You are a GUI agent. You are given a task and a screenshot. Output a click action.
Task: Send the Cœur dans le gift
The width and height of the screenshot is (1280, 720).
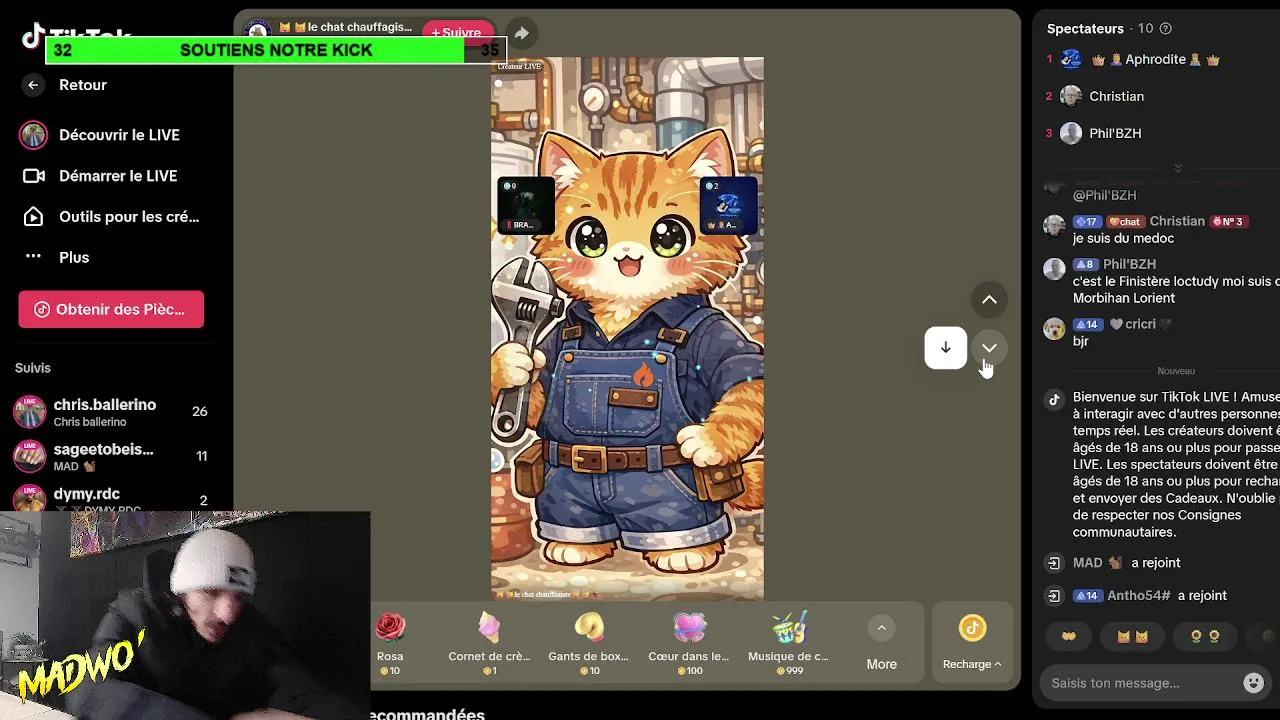689,643
